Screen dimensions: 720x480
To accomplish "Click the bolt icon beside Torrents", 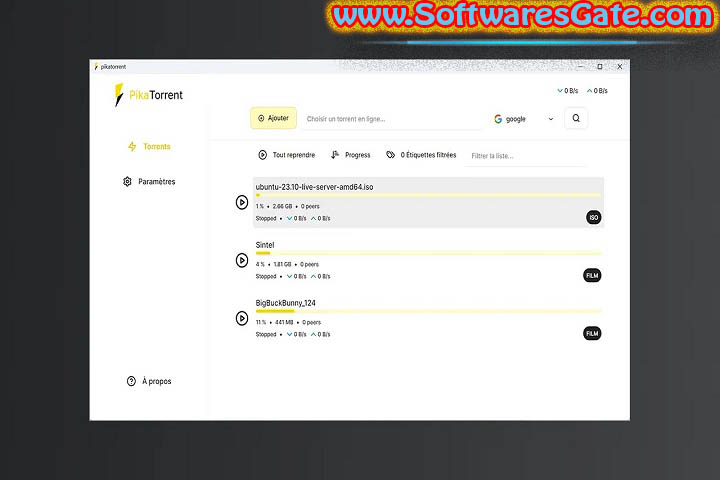I will [x=132, y=147].
